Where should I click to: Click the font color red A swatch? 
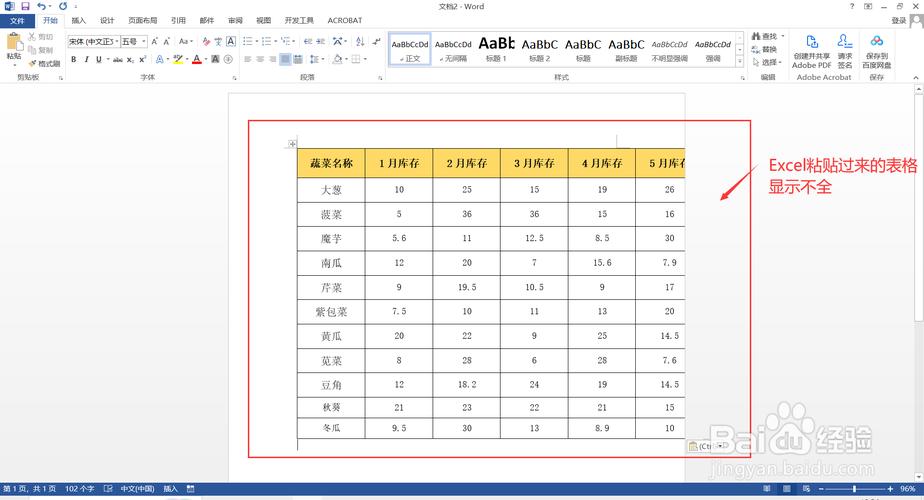tap(196, 60)
